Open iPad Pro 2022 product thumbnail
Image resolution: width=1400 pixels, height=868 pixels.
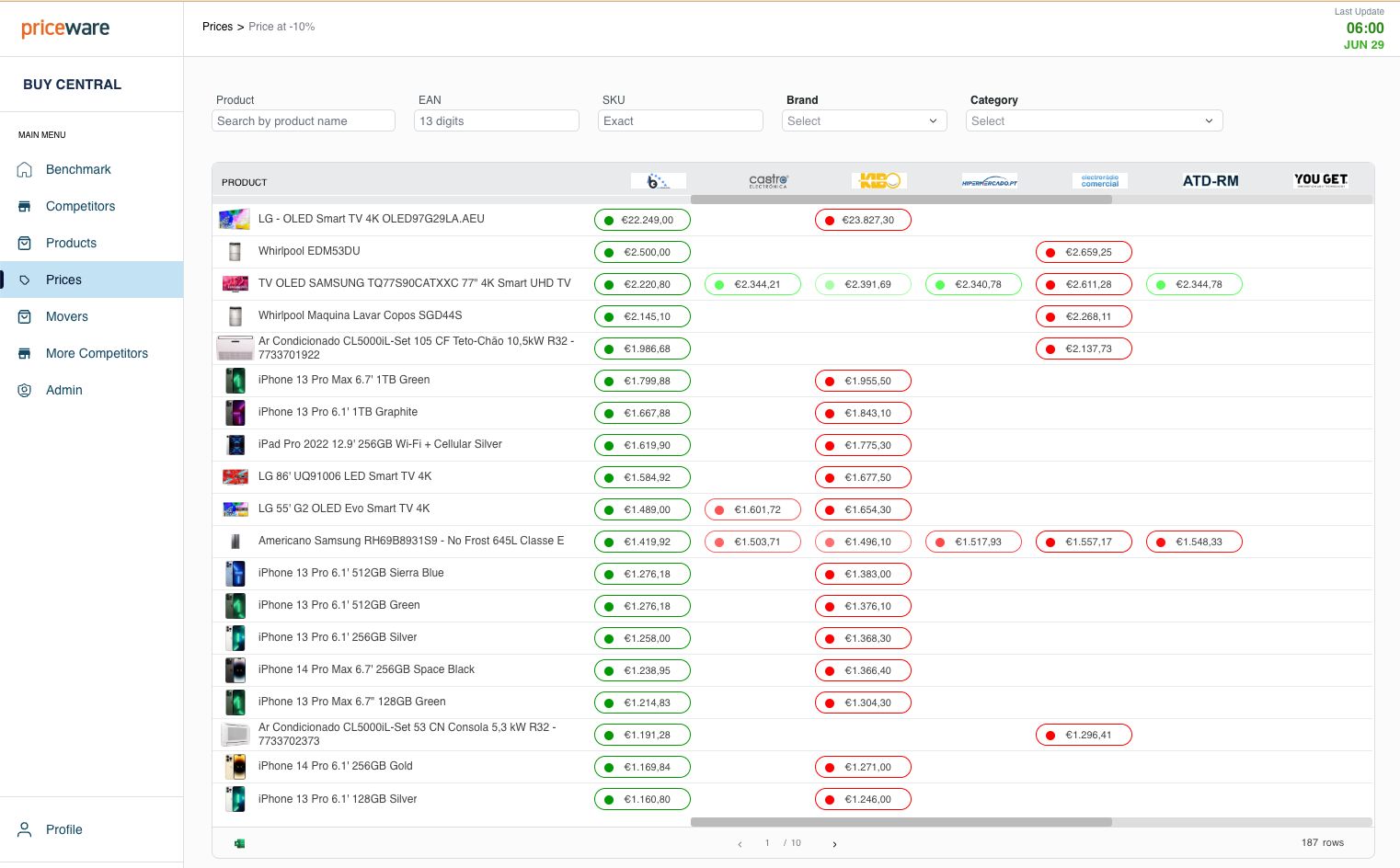[x=235, y=445]
